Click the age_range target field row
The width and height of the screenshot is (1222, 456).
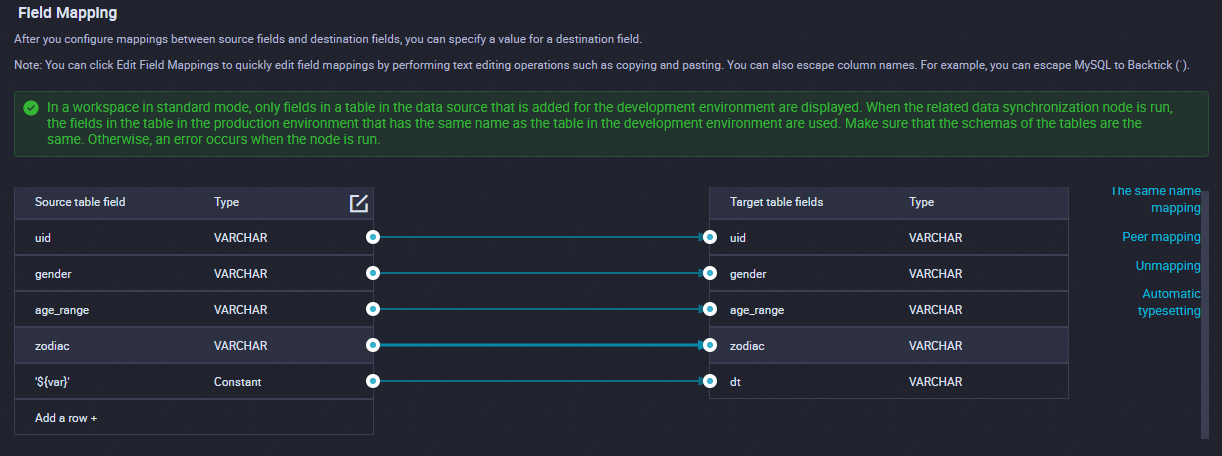(850, 310)
